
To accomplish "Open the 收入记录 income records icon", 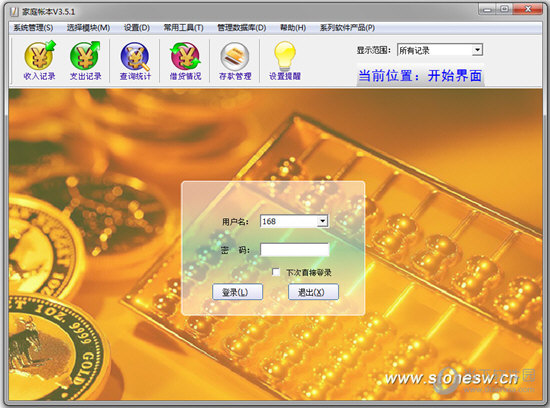I will click(39, 60).
